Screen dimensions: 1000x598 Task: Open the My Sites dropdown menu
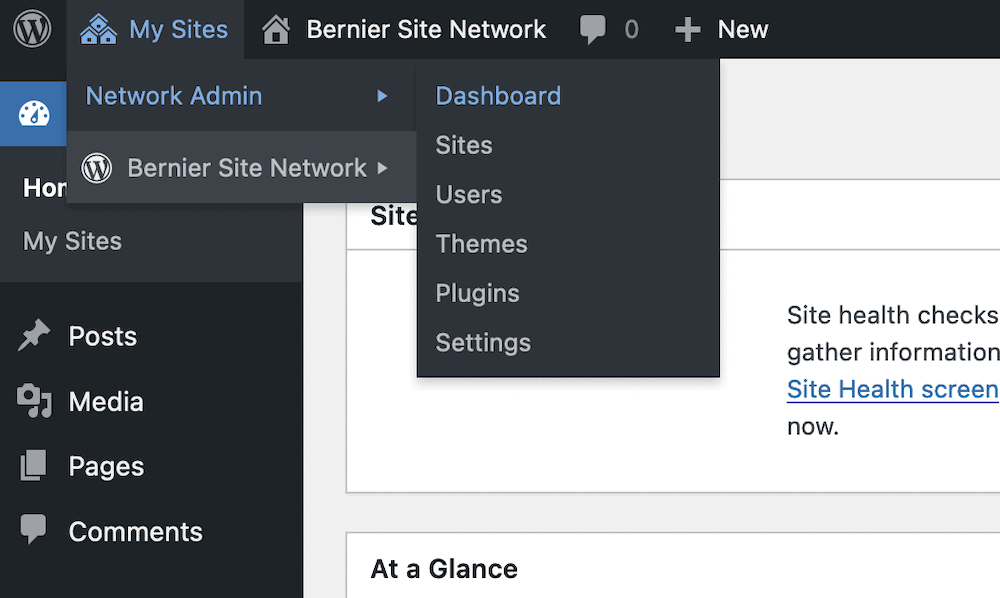154,29
